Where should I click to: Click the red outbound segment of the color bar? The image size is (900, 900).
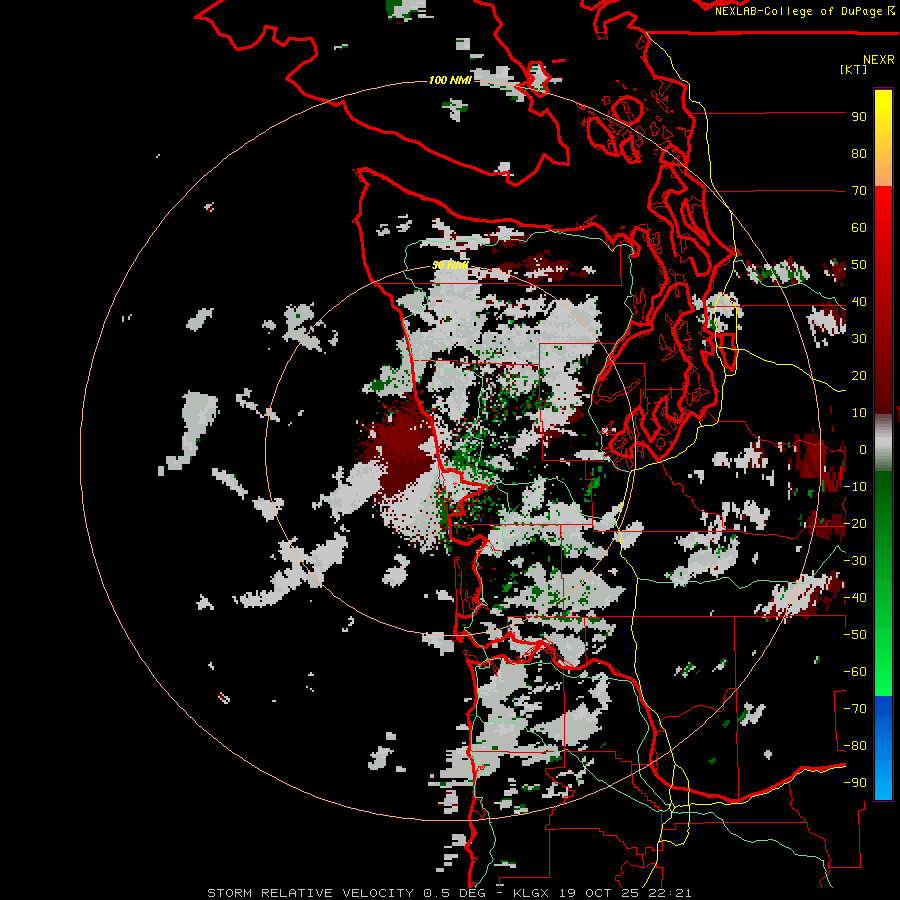point(883,299)
